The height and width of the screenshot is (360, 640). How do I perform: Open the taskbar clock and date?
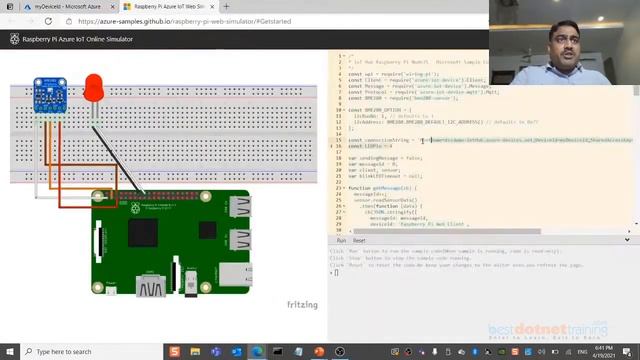pyautogui.click(x=604, y=351)
